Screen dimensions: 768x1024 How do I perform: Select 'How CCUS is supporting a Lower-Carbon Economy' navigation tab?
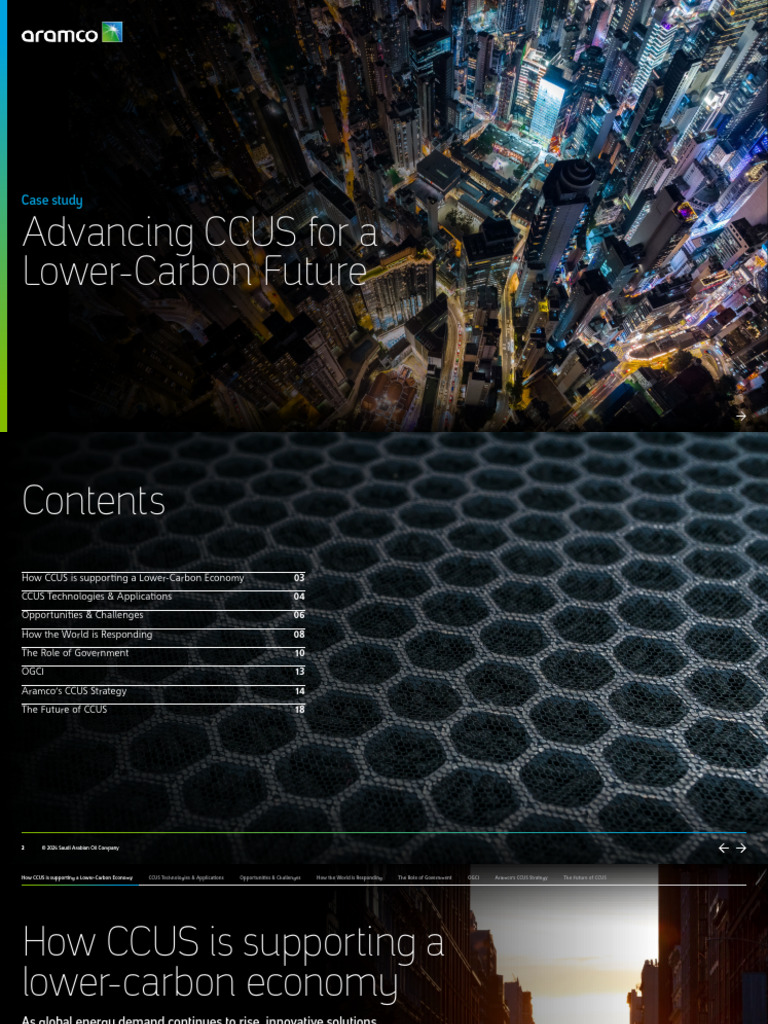tap(77, 878)
